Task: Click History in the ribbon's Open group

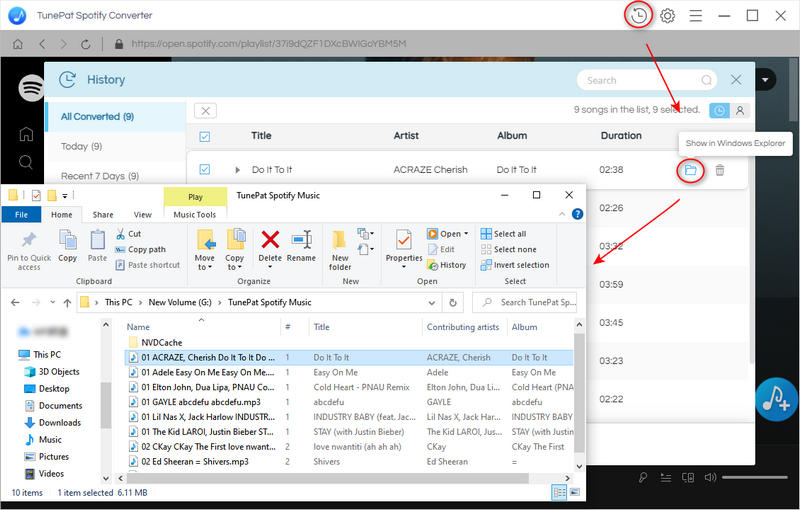Action: (x=446, y=265)
